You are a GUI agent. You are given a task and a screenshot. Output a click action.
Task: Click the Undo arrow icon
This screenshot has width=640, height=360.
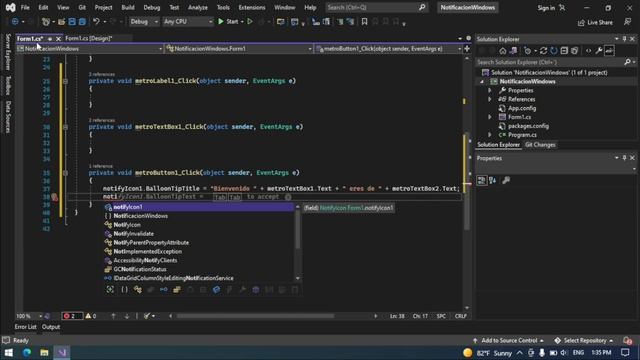point(96,22)
